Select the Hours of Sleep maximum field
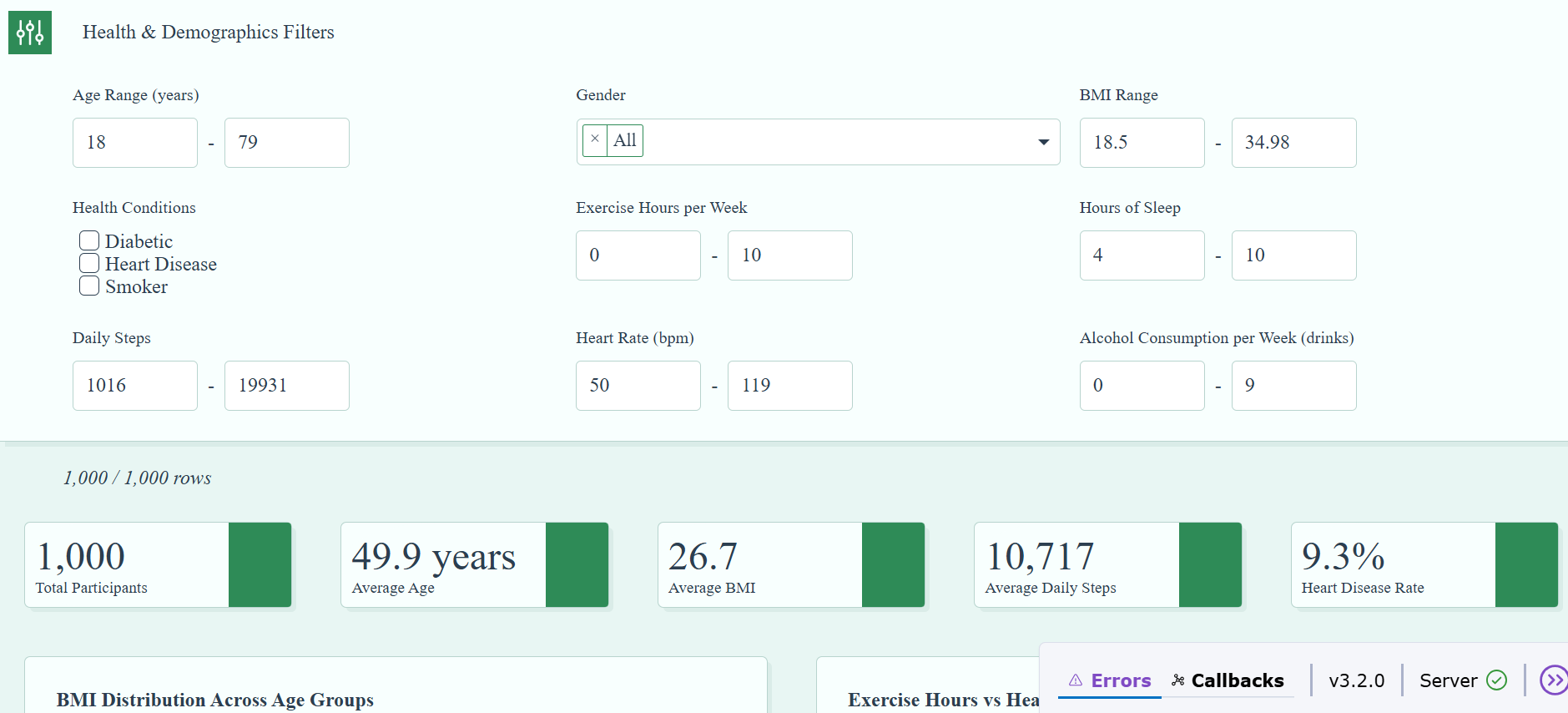This screenshot has width=1568, height=713. [x=1294, y=255]
